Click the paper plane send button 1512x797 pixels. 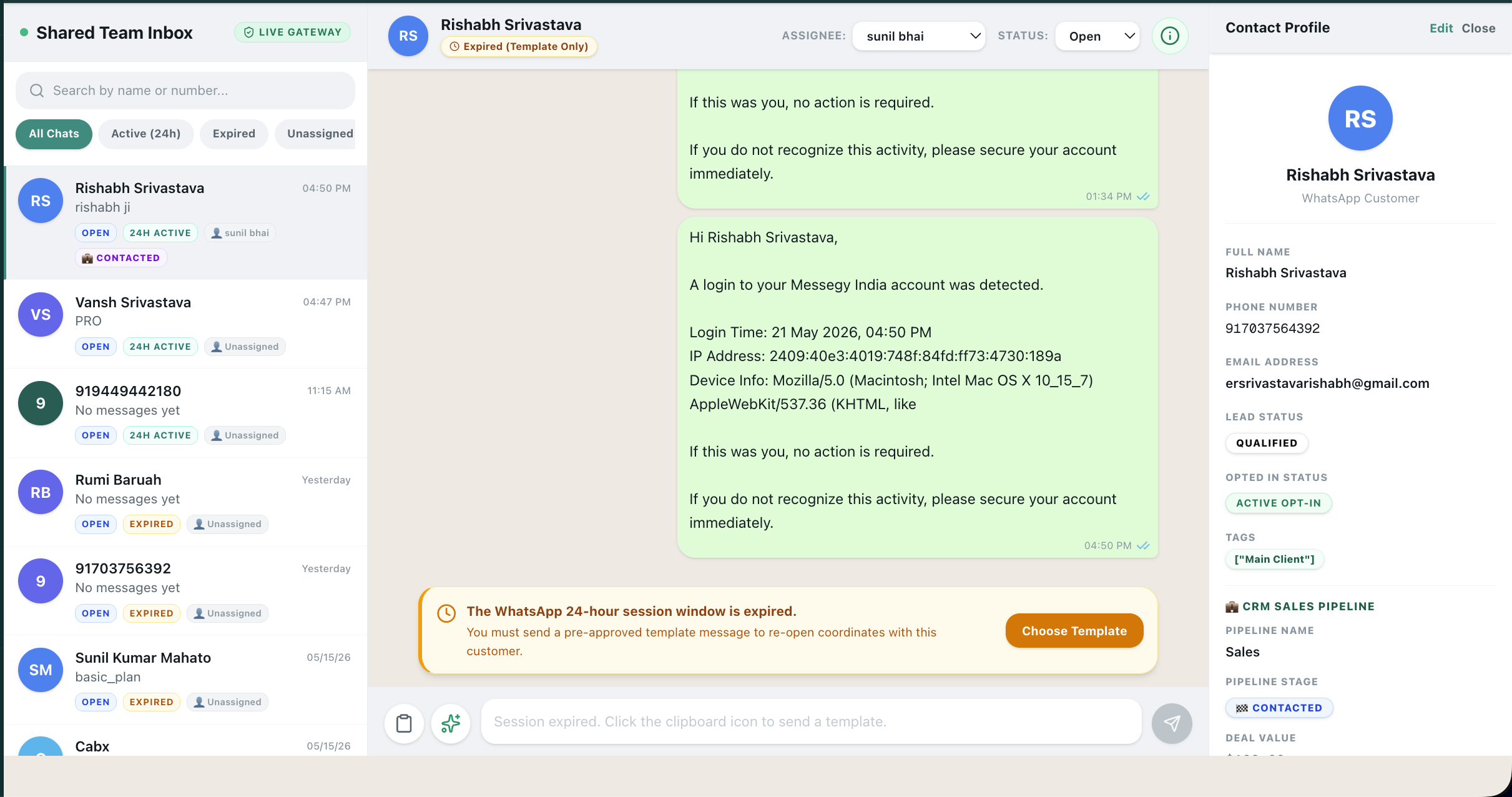(x=1171, y=723)
